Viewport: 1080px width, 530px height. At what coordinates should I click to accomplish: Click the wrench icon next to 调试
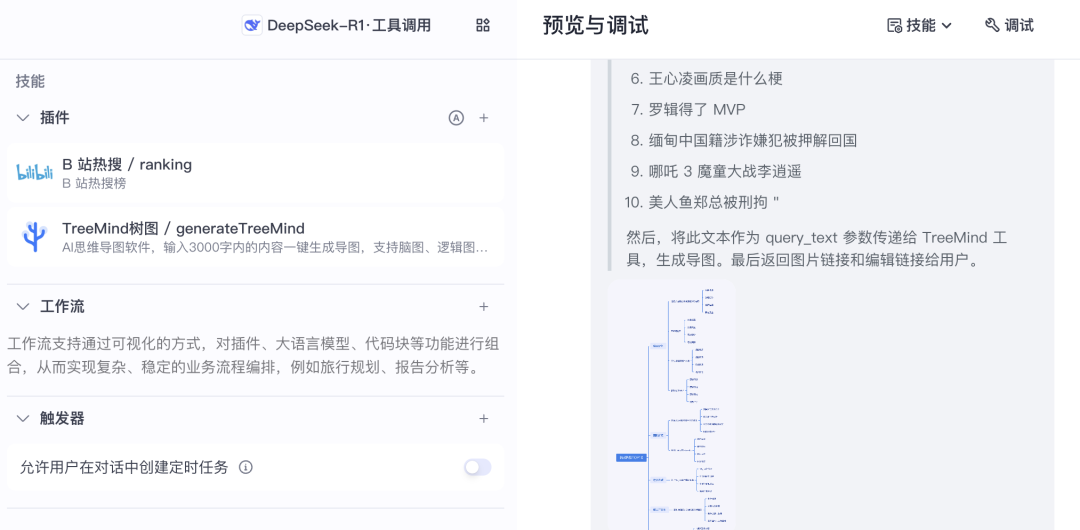(993, 26)
